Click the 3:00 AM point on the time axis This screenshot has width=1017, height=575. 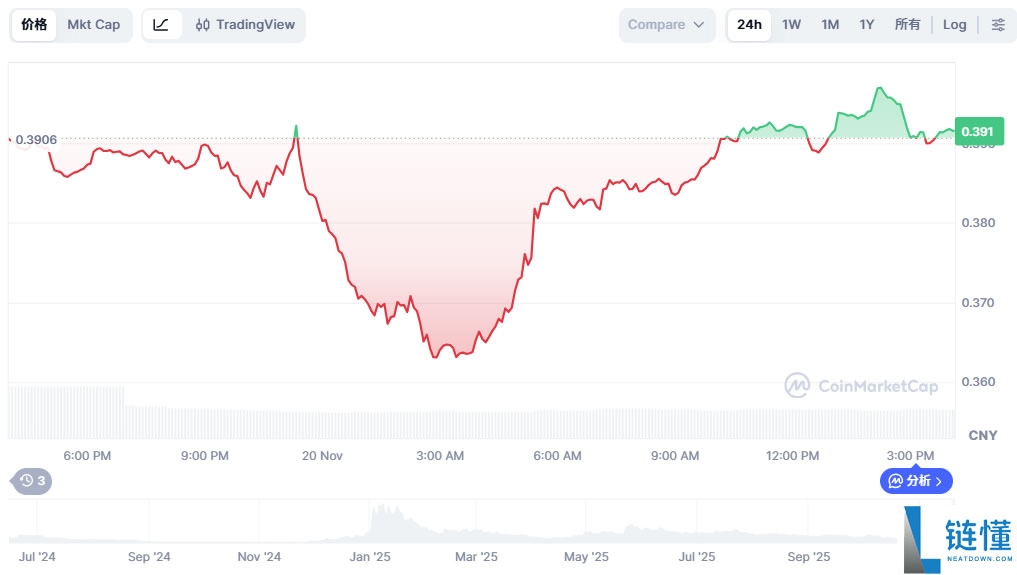pos(440,456)
